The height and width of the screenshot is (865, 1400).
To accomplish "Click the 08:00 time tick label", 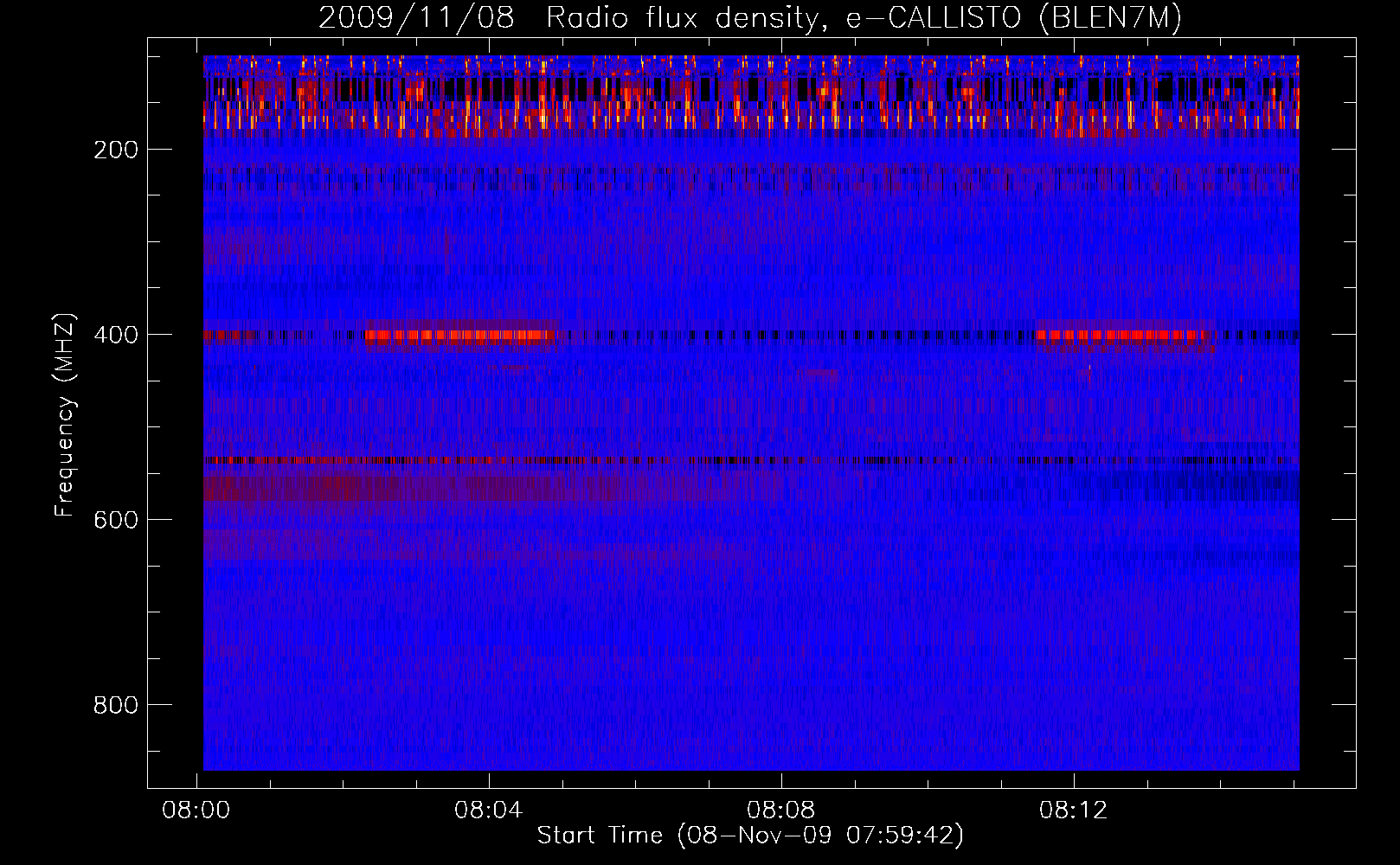I will [x=196, y=811].
